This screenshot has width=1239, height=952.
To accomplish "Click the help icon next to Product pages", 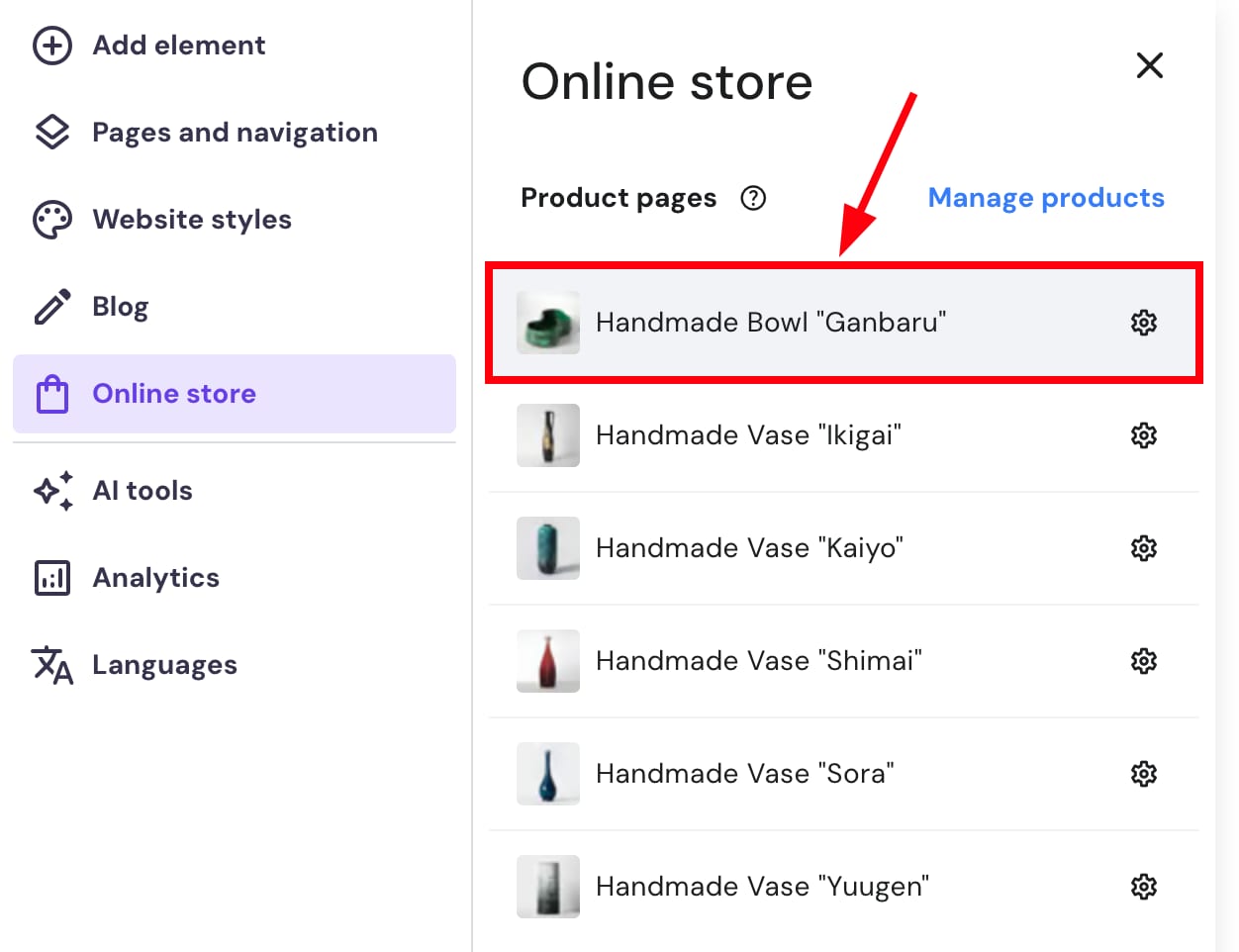I will tap(753, 198).
